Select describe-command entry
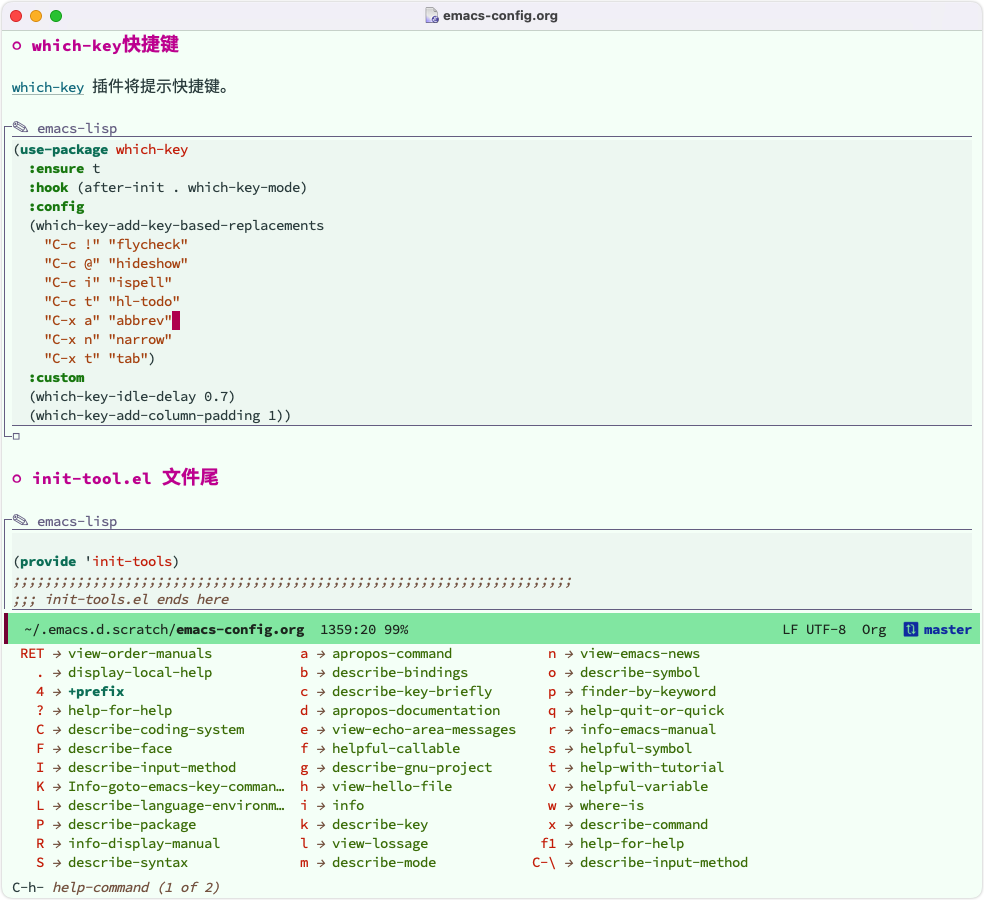This screenshot has width=984, height=900. point(644,824)
